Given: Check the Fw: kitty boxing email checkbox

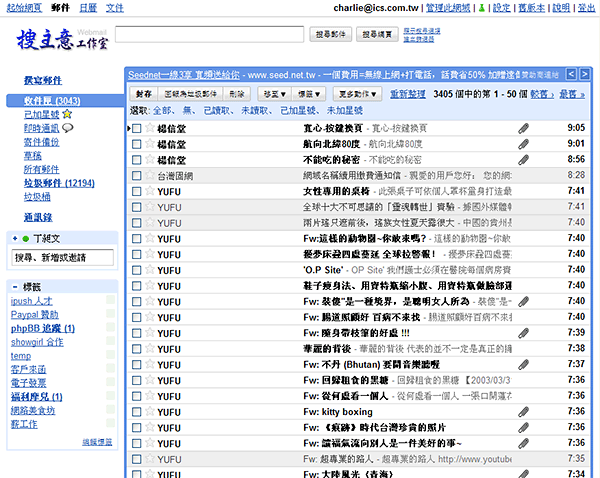Looking at the screenshot, I should coord(137,412).
